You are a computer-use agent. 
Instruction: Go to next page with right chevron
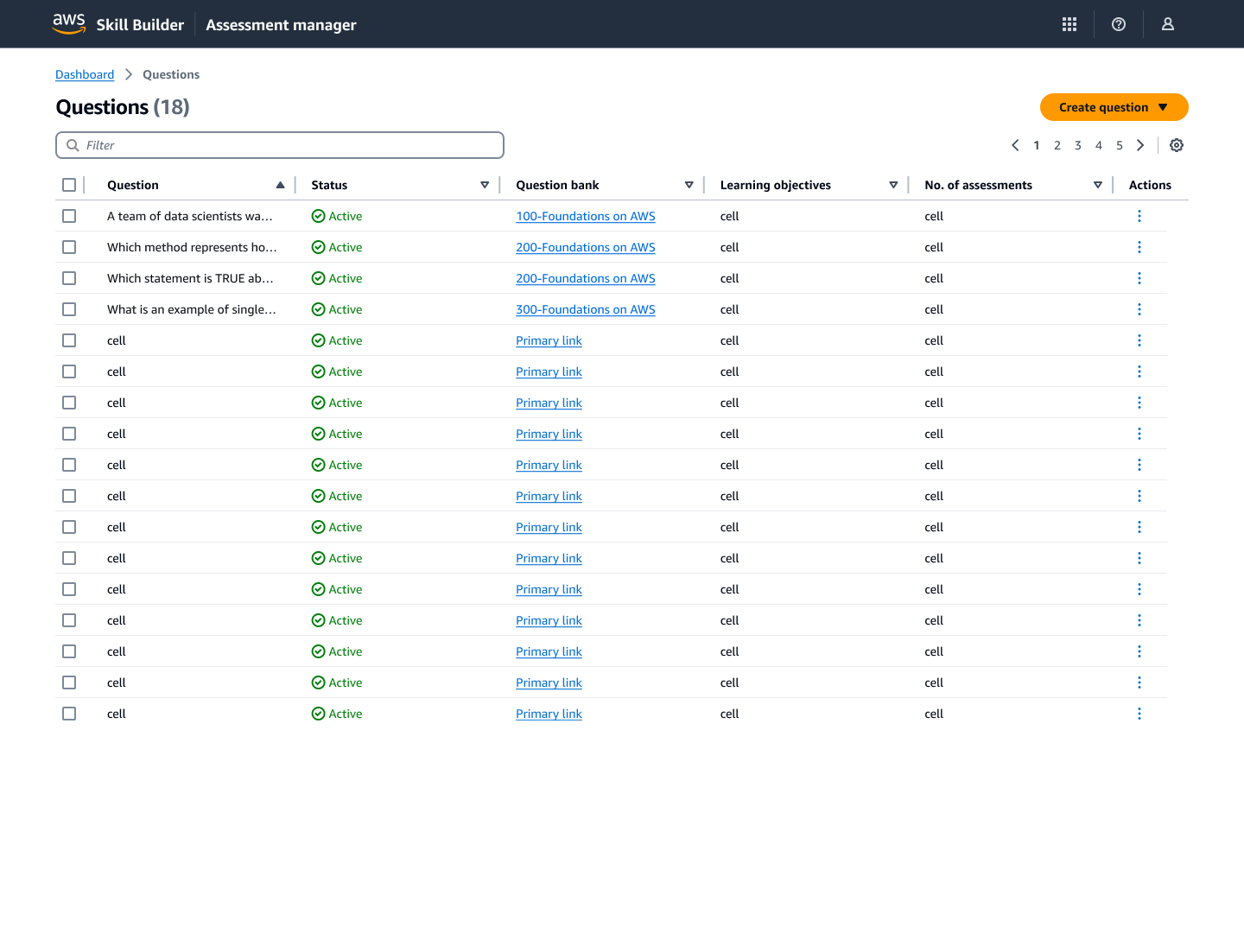tap(1140, 145)
